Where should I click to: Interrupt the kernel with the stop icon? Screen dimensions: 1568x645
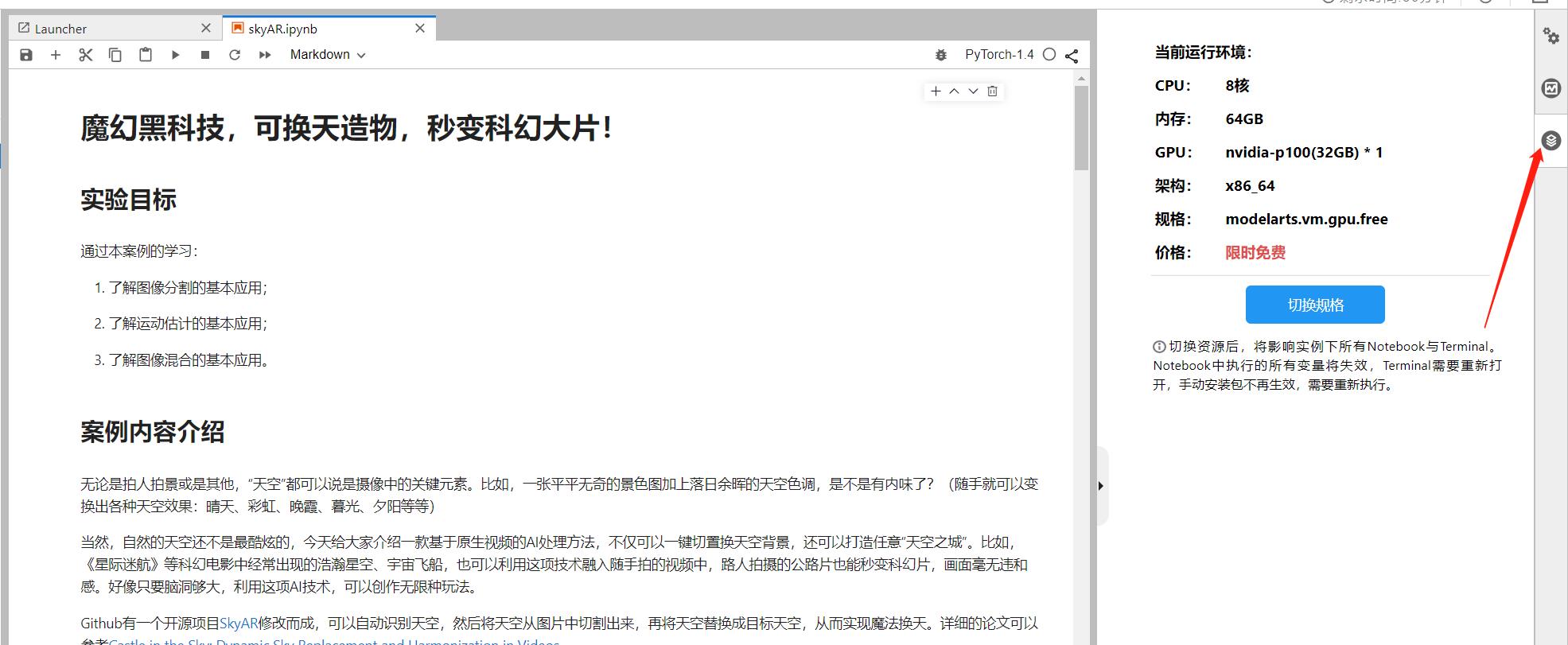(x=205, y=55)
